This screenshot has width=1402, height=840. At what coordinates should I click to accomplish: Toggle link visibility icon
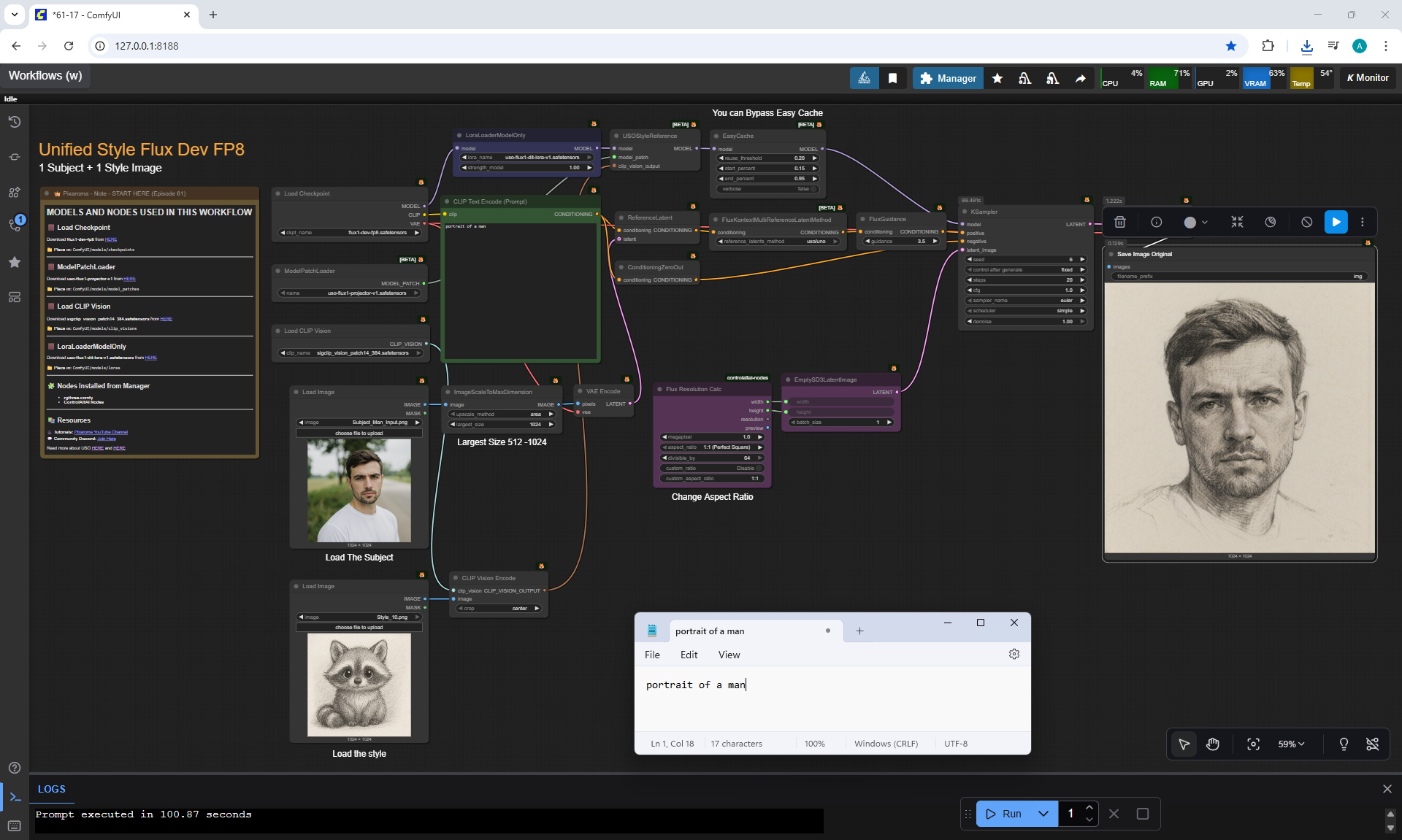(1372, 744)
